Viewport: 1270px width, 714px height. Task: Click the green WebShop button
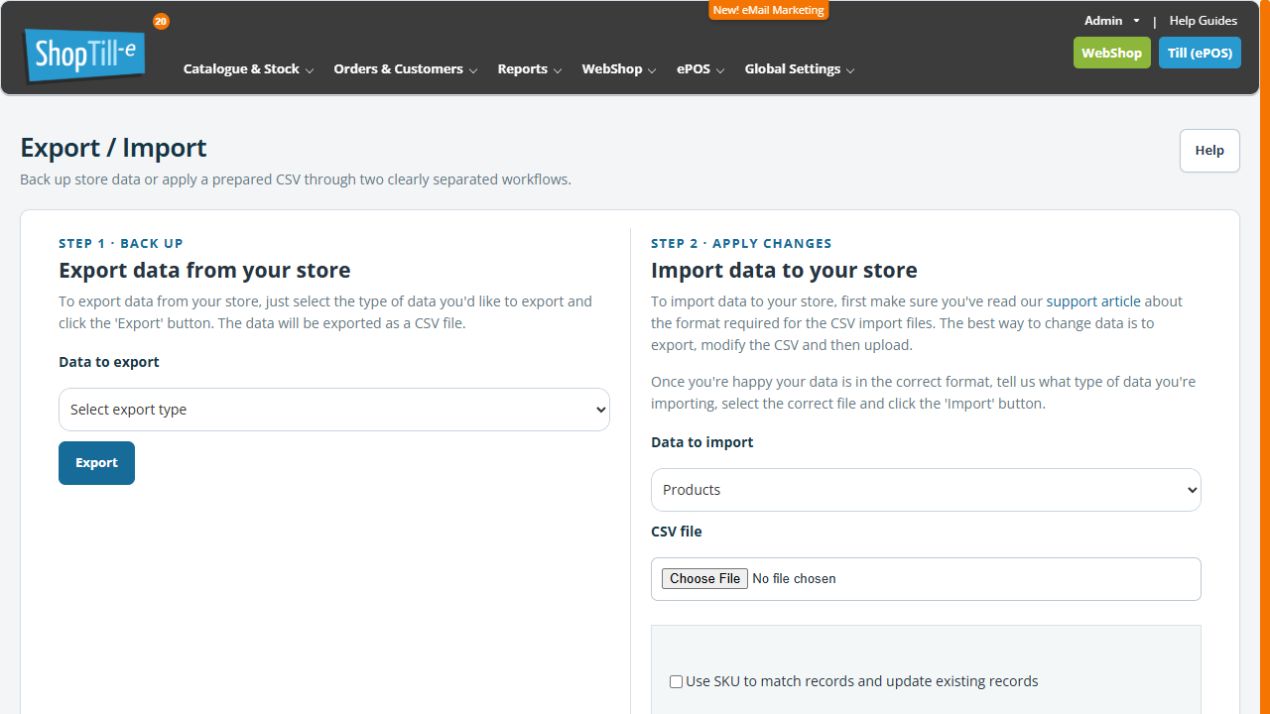coord(1112,53)
